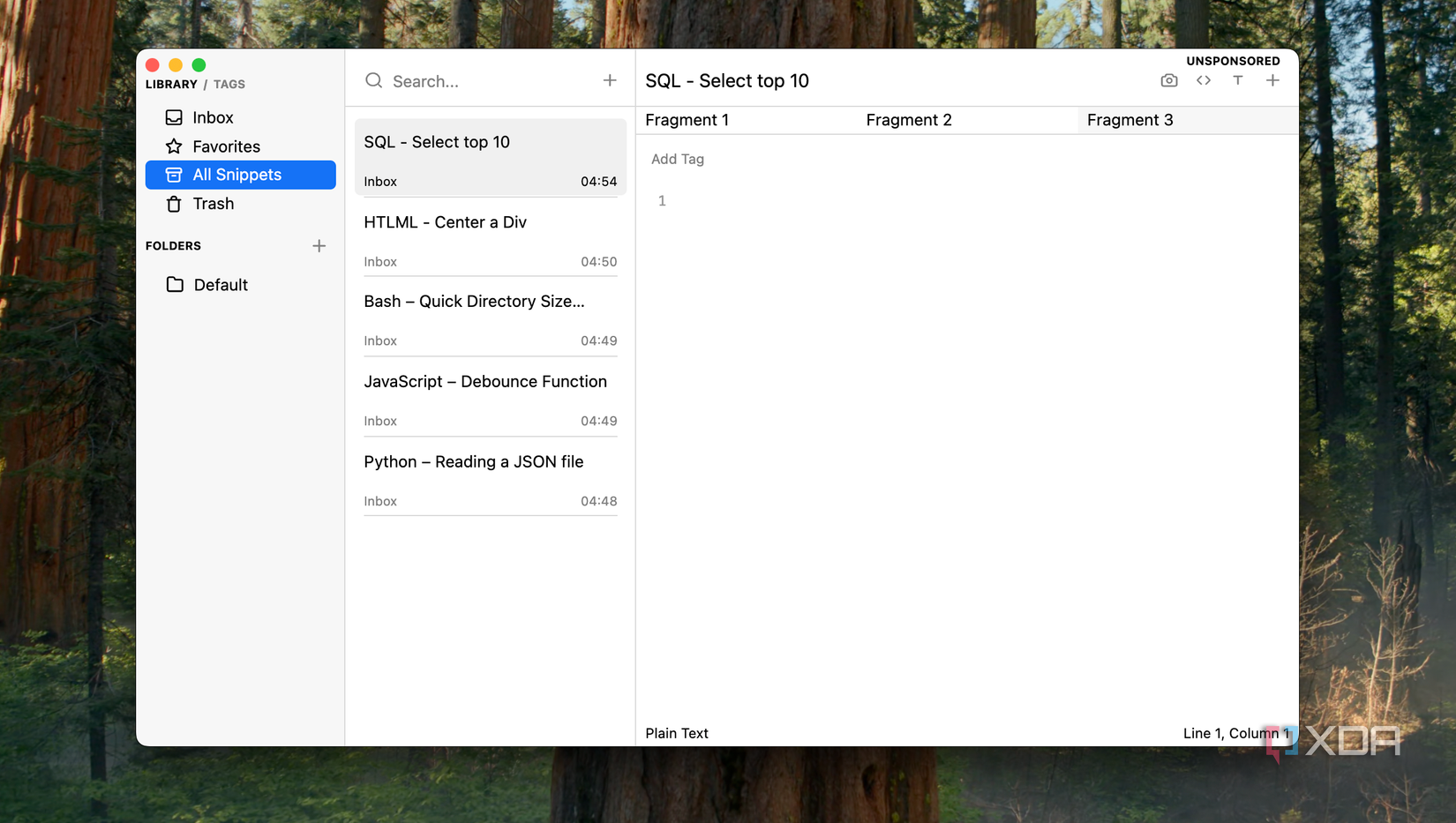Click the Add Tag field
Screen dimensions: 1456x823
677,159
